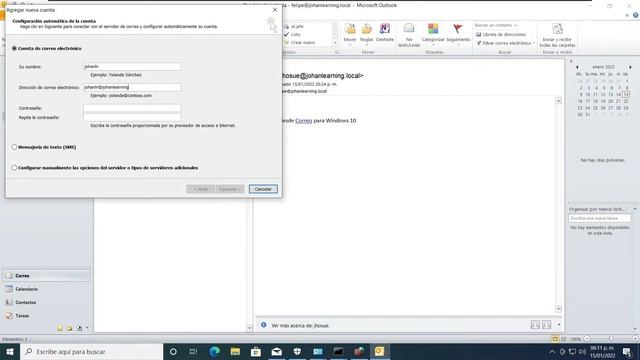Click the Su nombre text field
The height and width of the screenshot is (360, 640).
132,66
